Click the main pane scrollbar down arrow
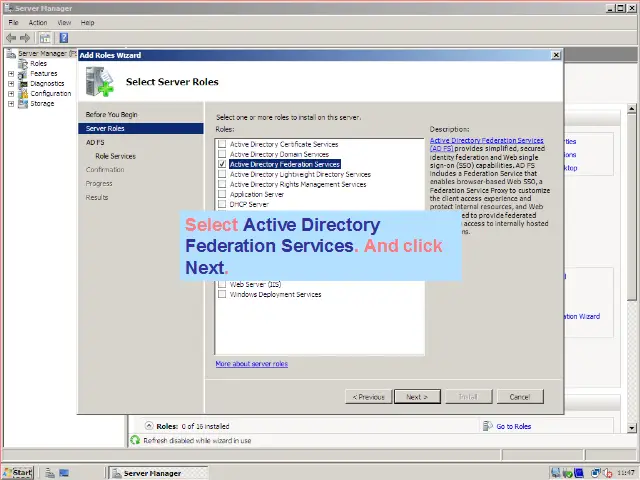Viewport: 640px width, 480px height. pyautogui.click(x=631, y=428)
